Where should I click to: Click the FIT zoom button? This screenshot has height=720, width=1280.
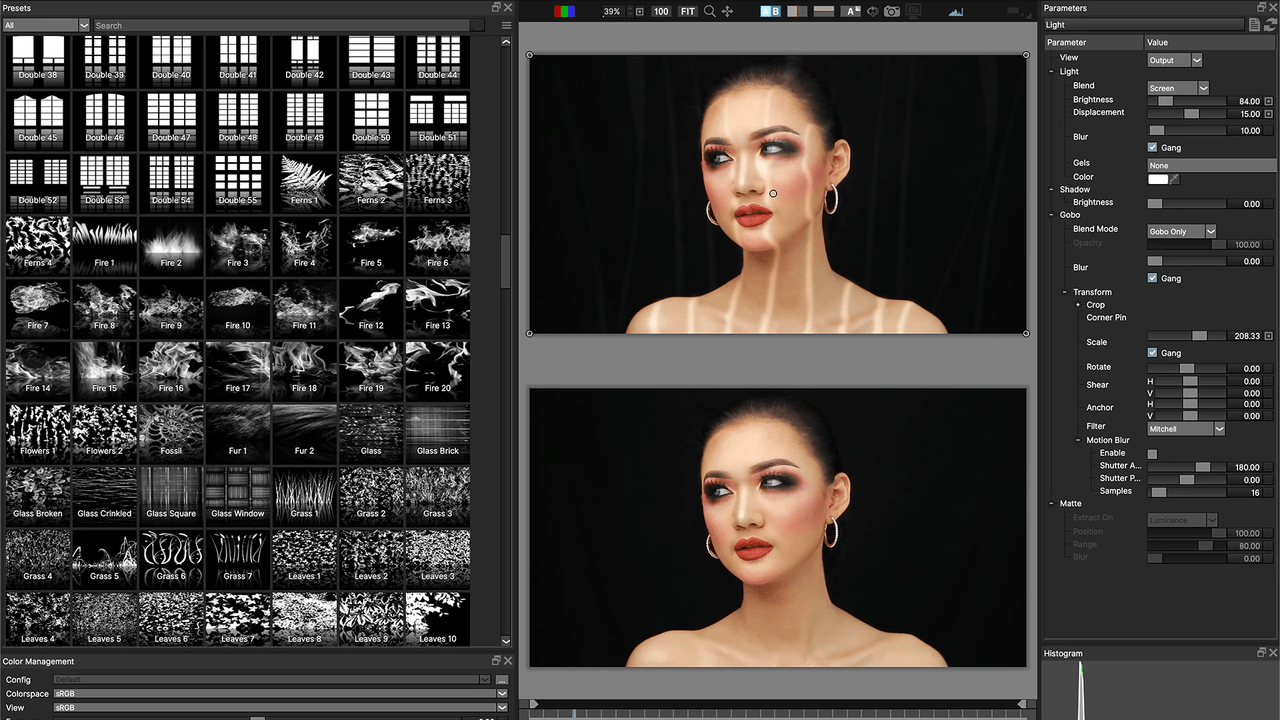coord(688,11)
